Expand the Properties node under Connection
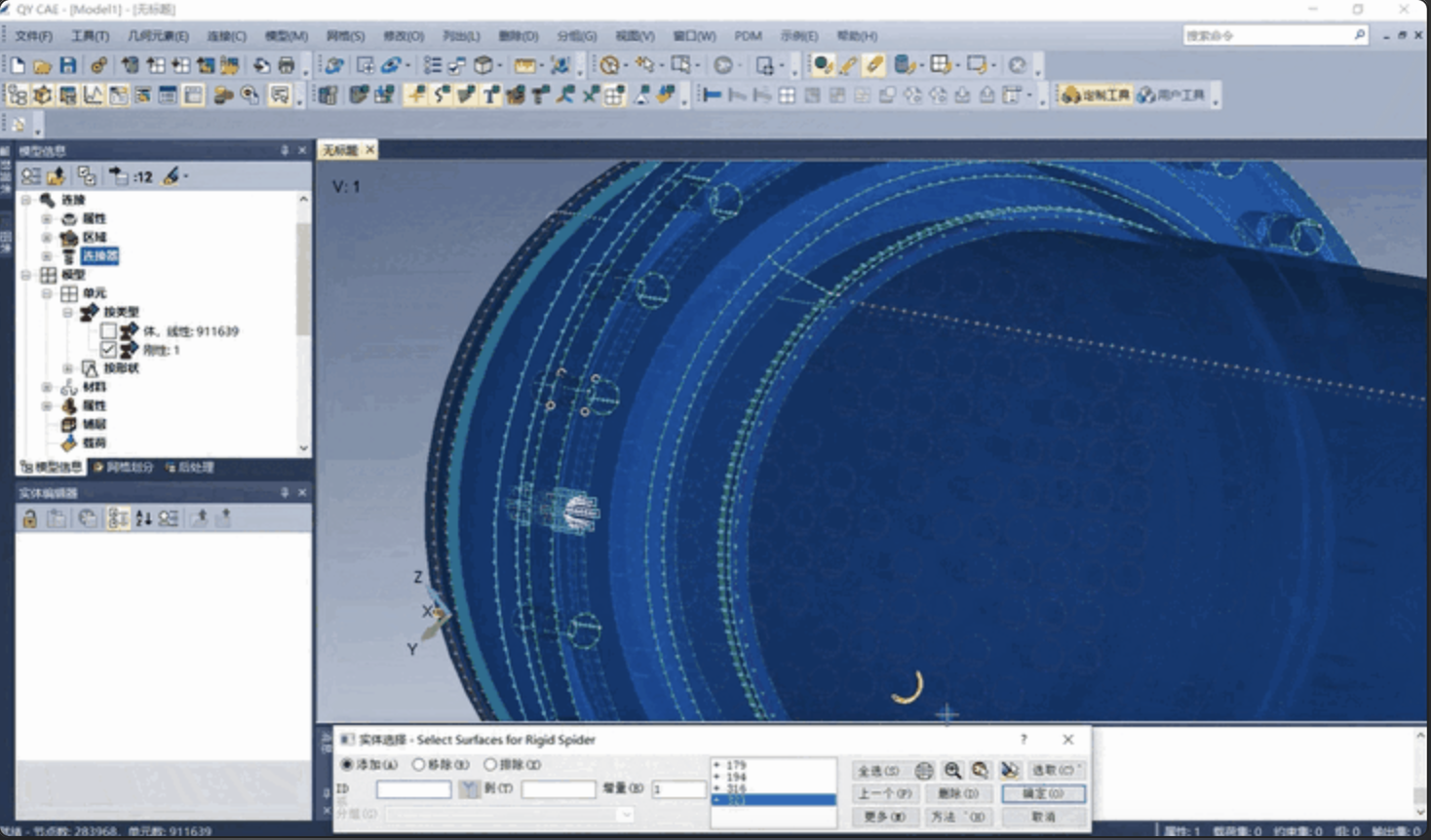 [x=47, y=218]
